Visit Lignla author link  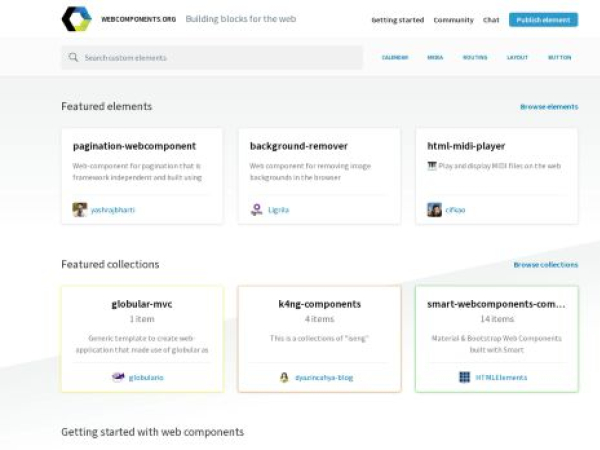279,210
